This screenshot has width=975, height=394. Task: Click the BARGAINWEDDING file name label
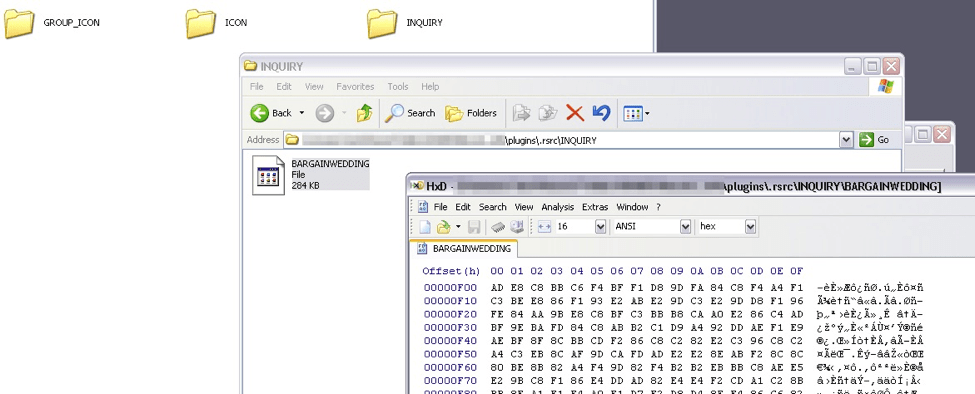click(x=330, y=163)
